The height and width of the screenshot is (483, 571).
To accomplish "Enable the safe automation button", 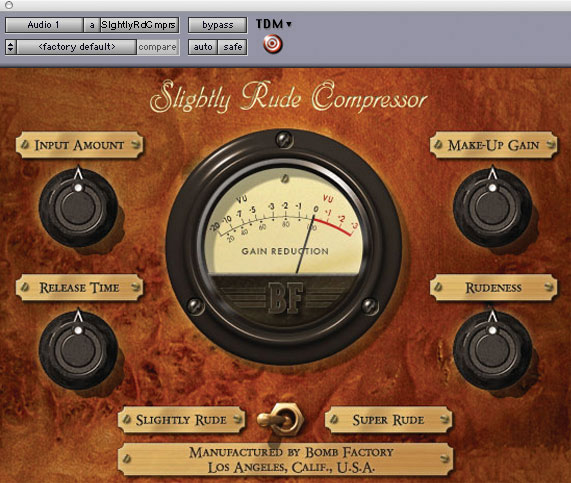I will pos(233,47).
